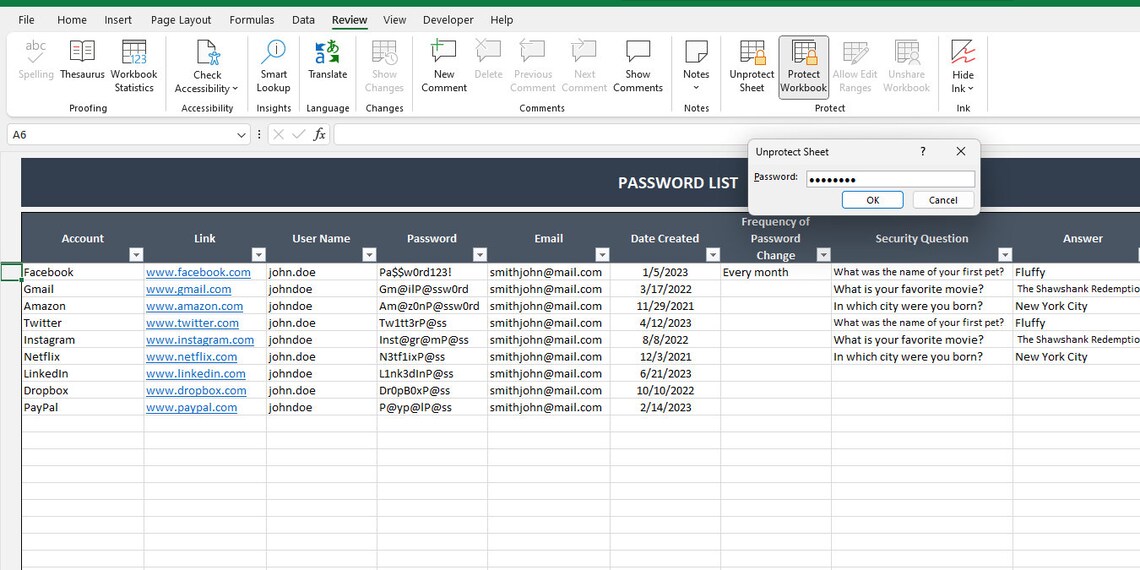Click Unprotect Sheet in ribbon
The height and width of the screenshot is (570, 1140).
752,66
